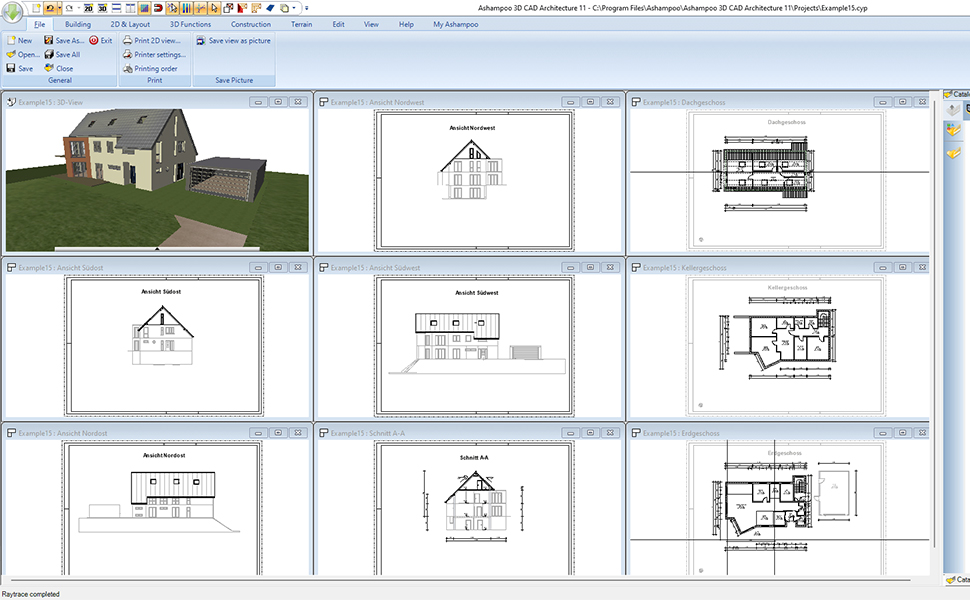Expand the redo dropdown arrow
970x600 pixels.
pos(76,8)
